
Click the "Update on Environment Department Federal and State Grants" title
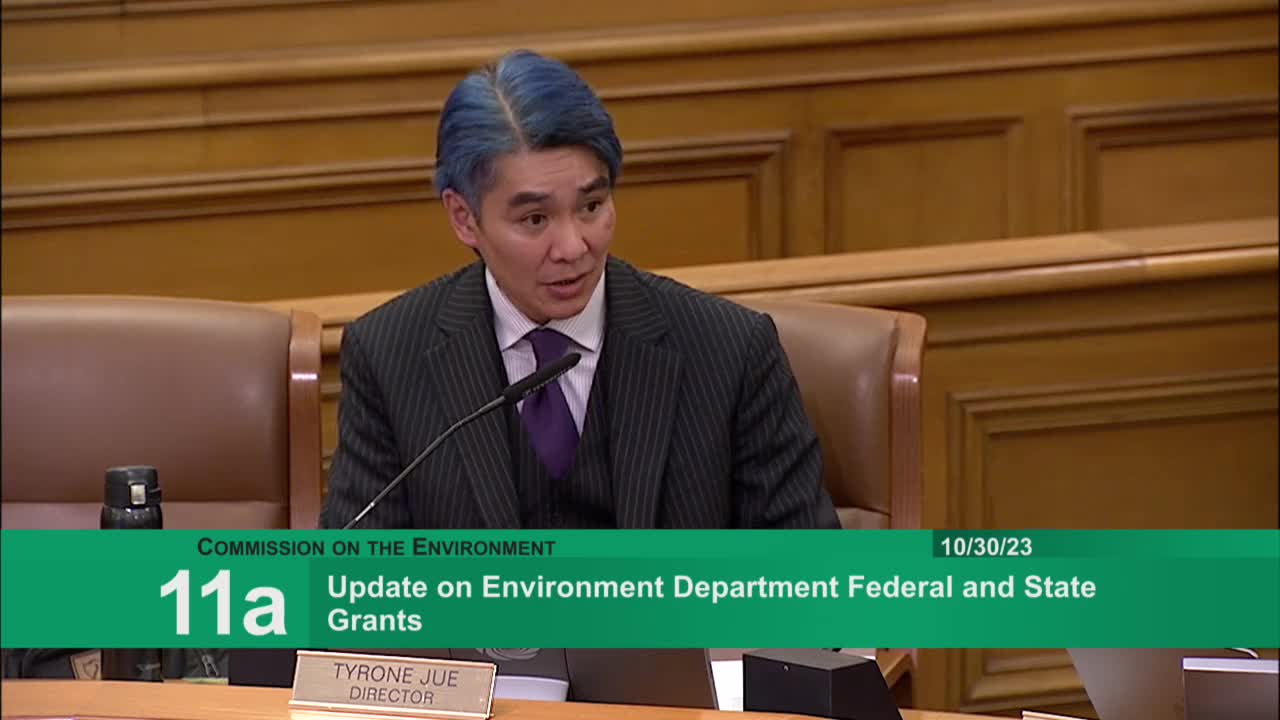(711, 603)
